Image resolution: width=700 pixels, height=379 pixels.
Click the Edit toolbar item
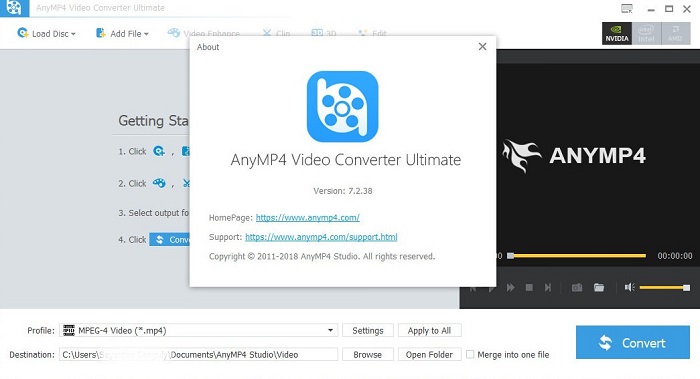[x=372, y=33]
